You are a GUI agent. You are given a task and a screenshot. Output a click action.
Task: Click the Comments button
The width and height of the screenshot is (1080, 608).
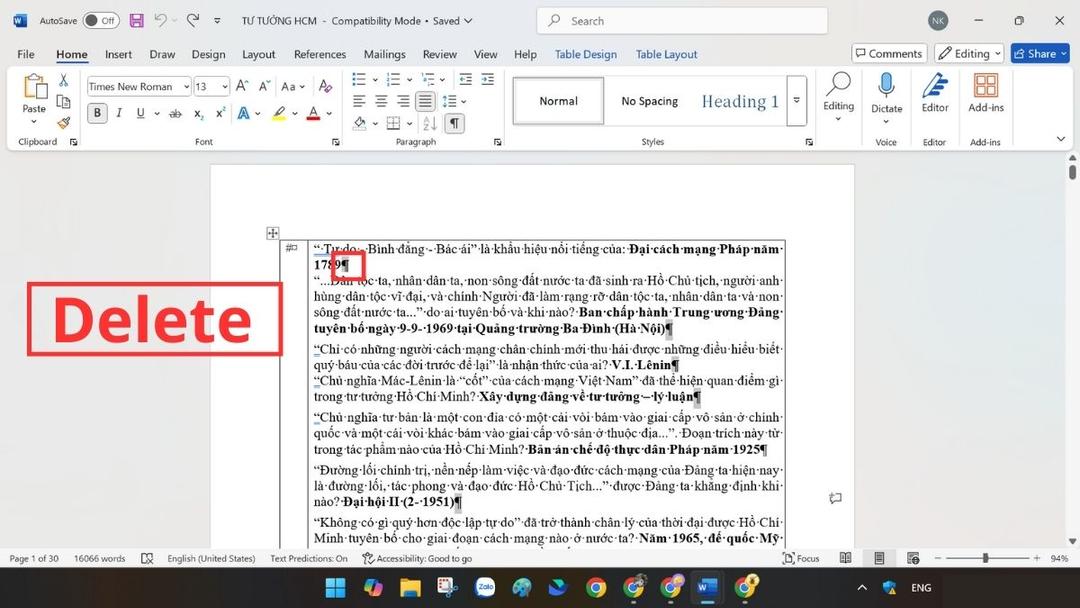click(888, 53)
